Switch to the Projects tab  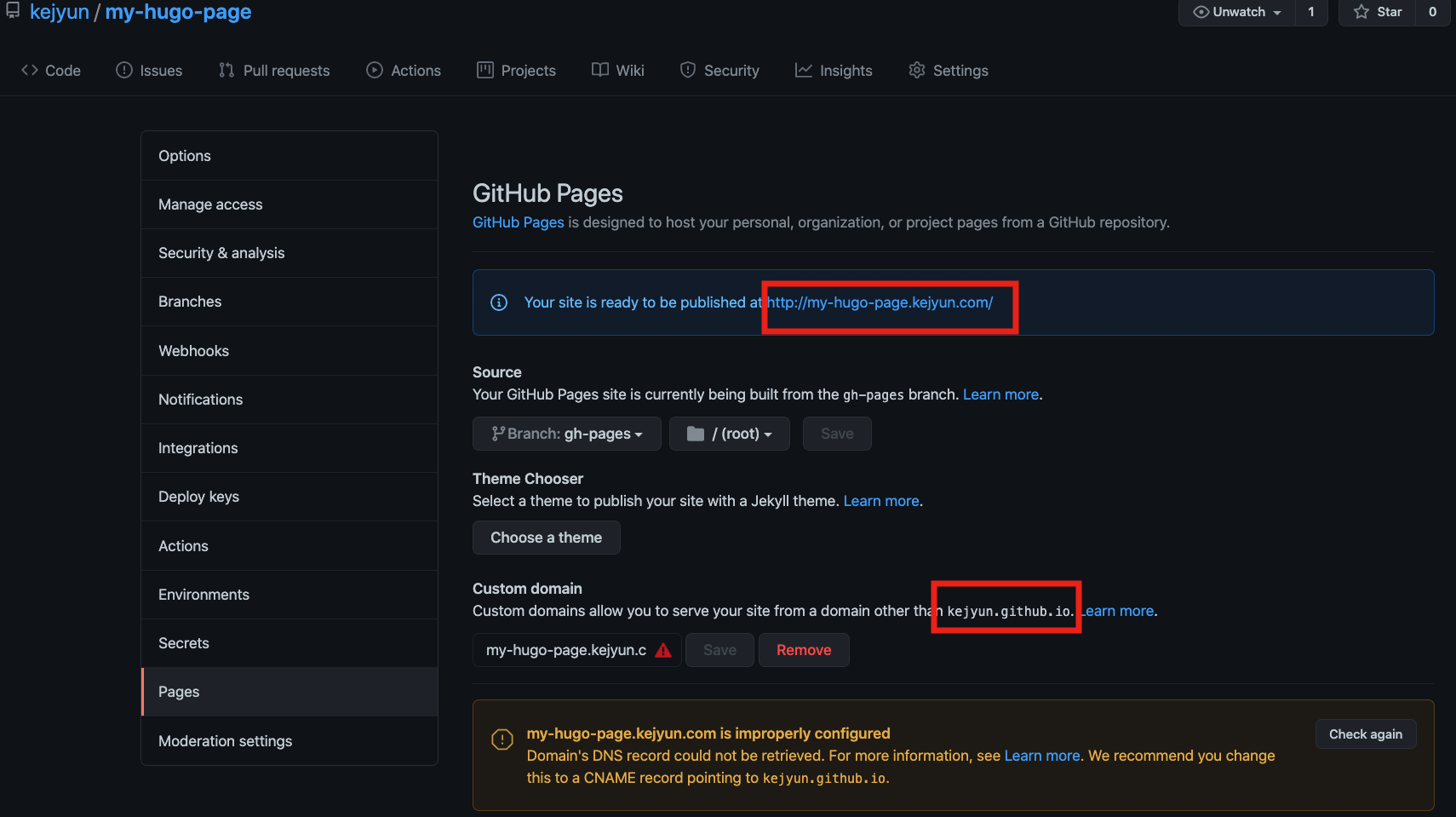click(516, 71)
